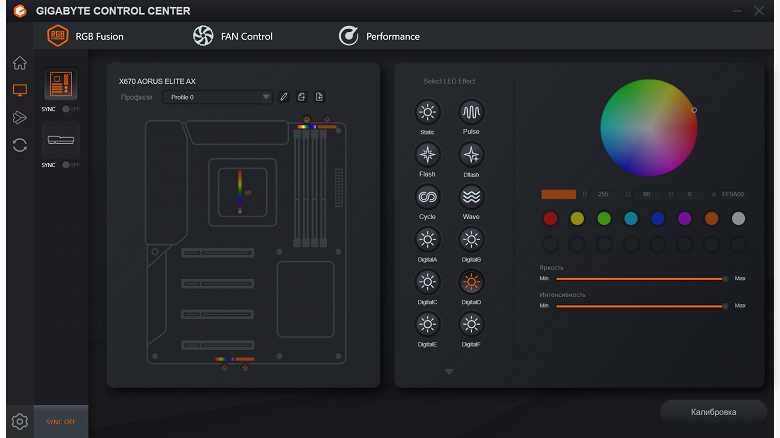
Task: Select the graphics card device thumbnail
Action: pos(61,140)
